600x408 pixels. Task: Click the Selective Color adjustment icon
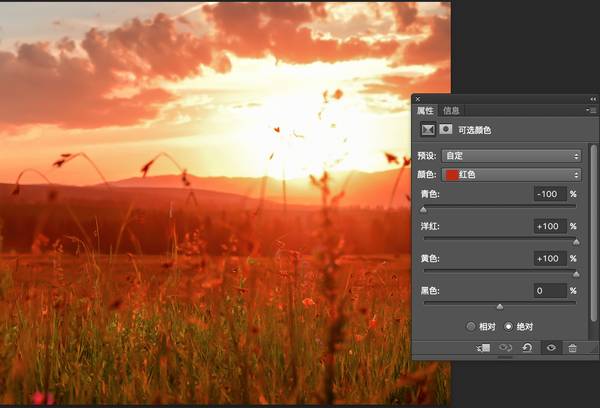pyautogui.click(x=428, y=130)
